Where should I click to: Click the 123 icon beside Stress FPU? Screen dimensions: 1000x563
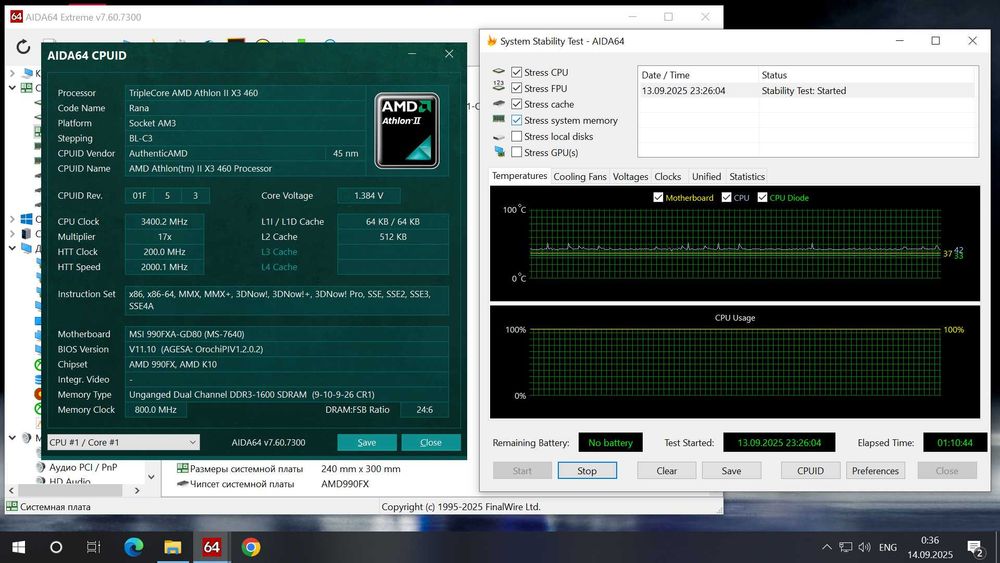point(499,87)
